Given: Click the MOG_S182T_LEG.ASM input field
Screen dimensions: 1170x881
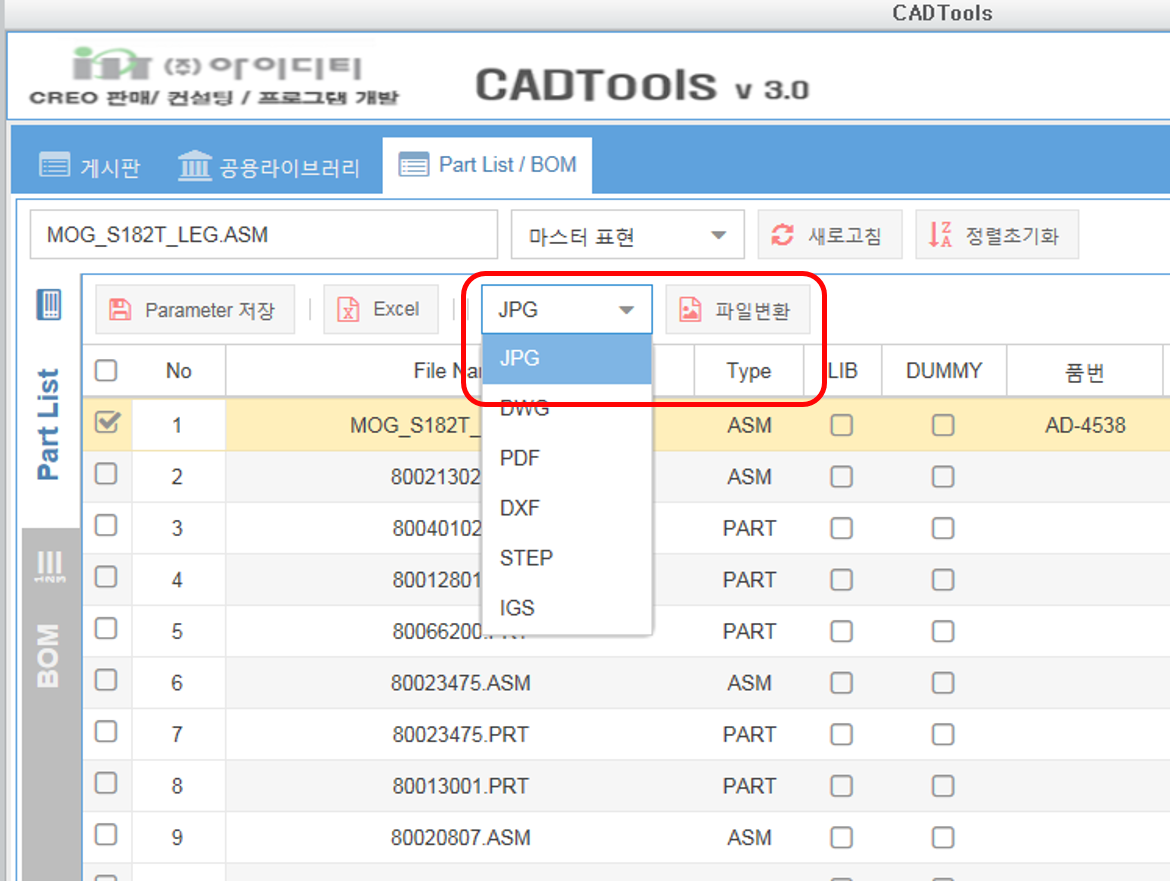Looking at the screenshot, I should pos(263,235).
